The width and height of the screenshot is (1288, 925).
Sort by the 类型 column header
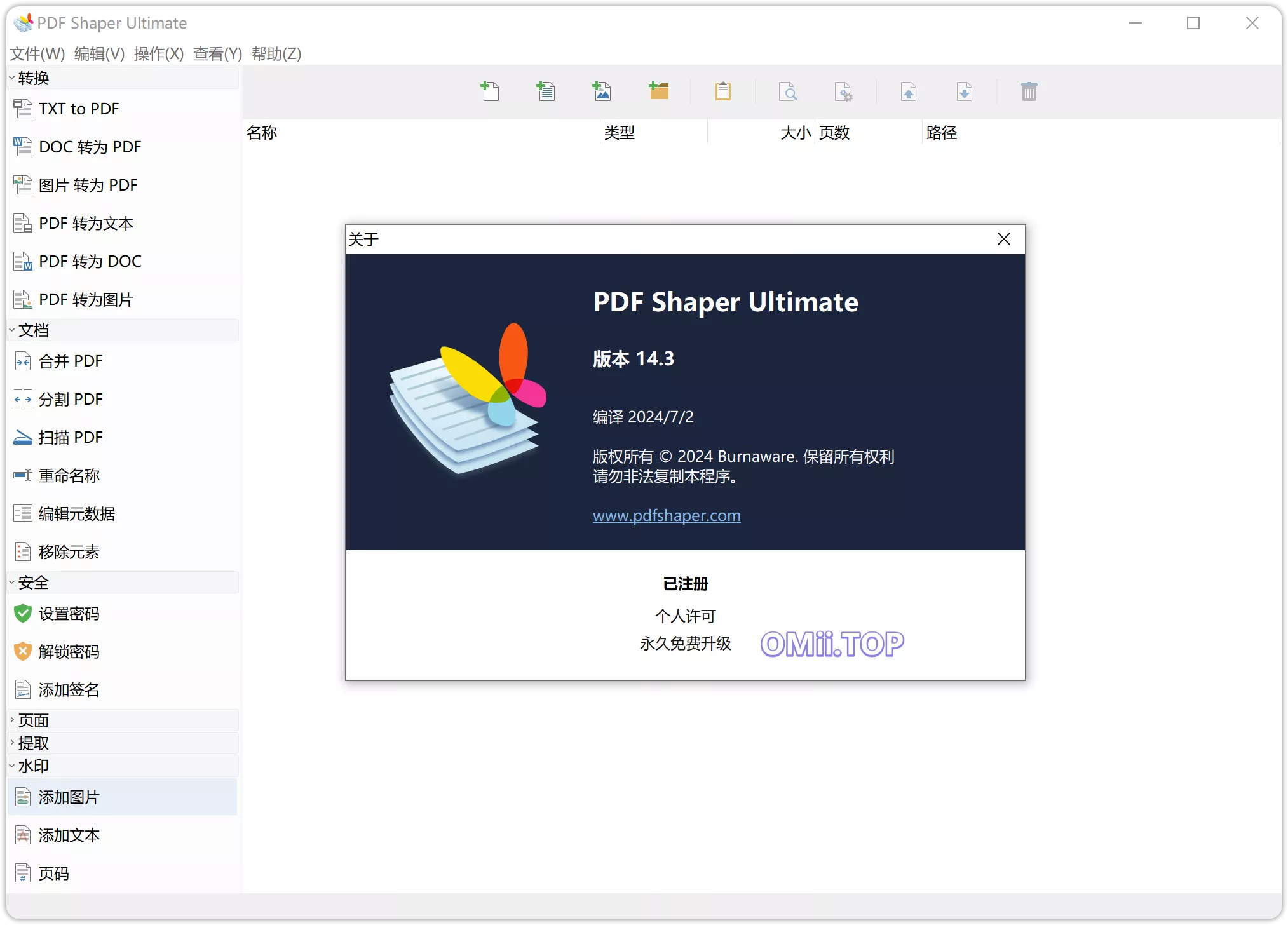[x=654, y=133]
